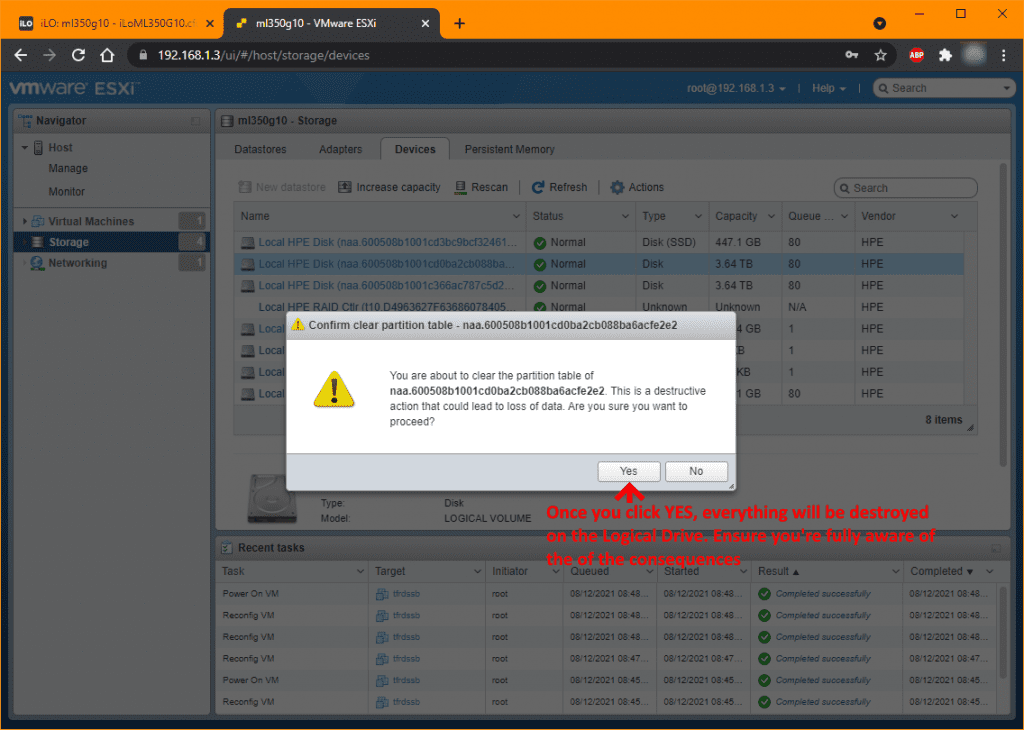The image size is (1024, 730).
Task: Open the Help dropdown menu
Action: click(828, 88)
